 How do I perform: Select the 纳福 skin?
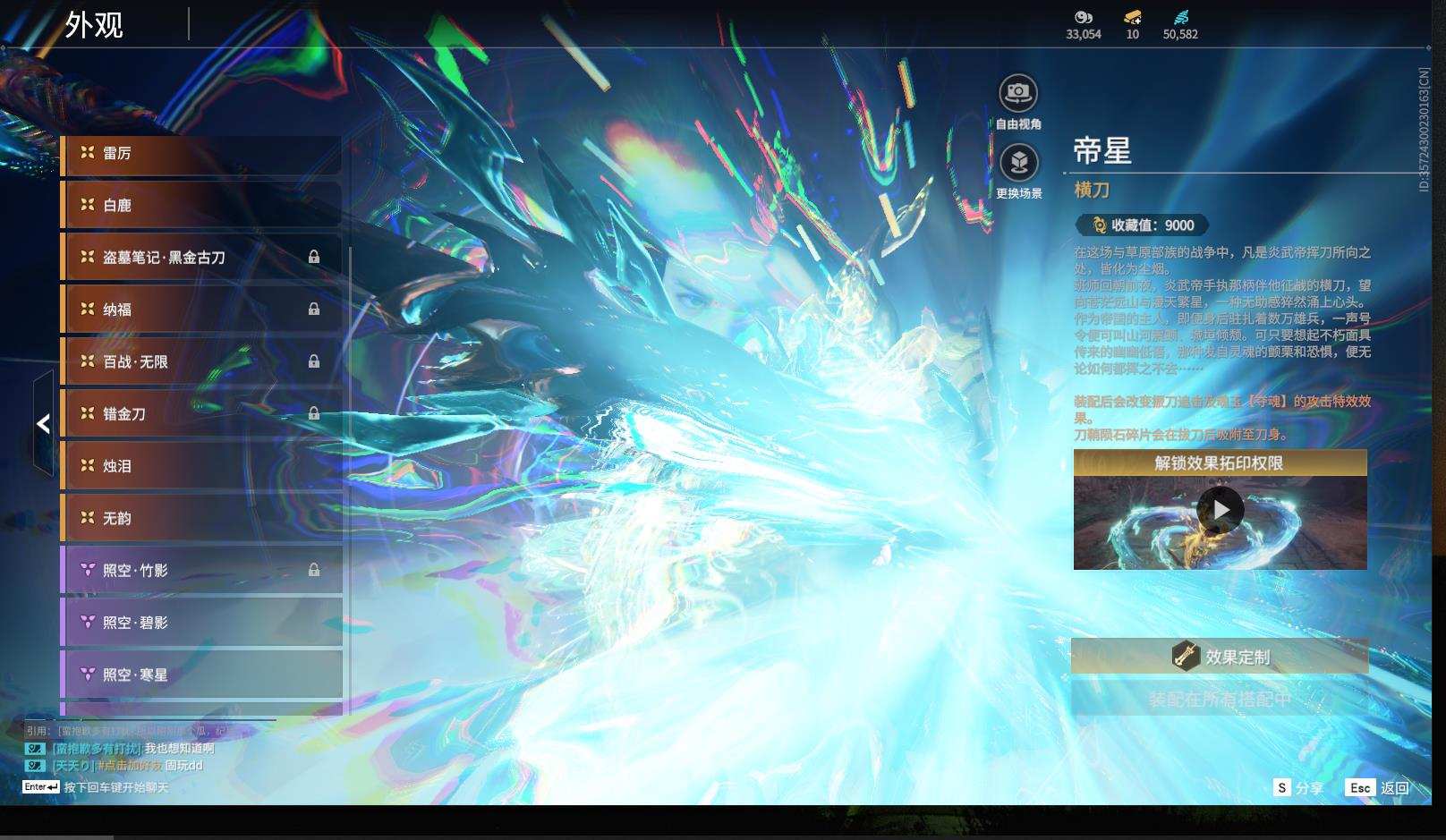(x=202, y=310)
